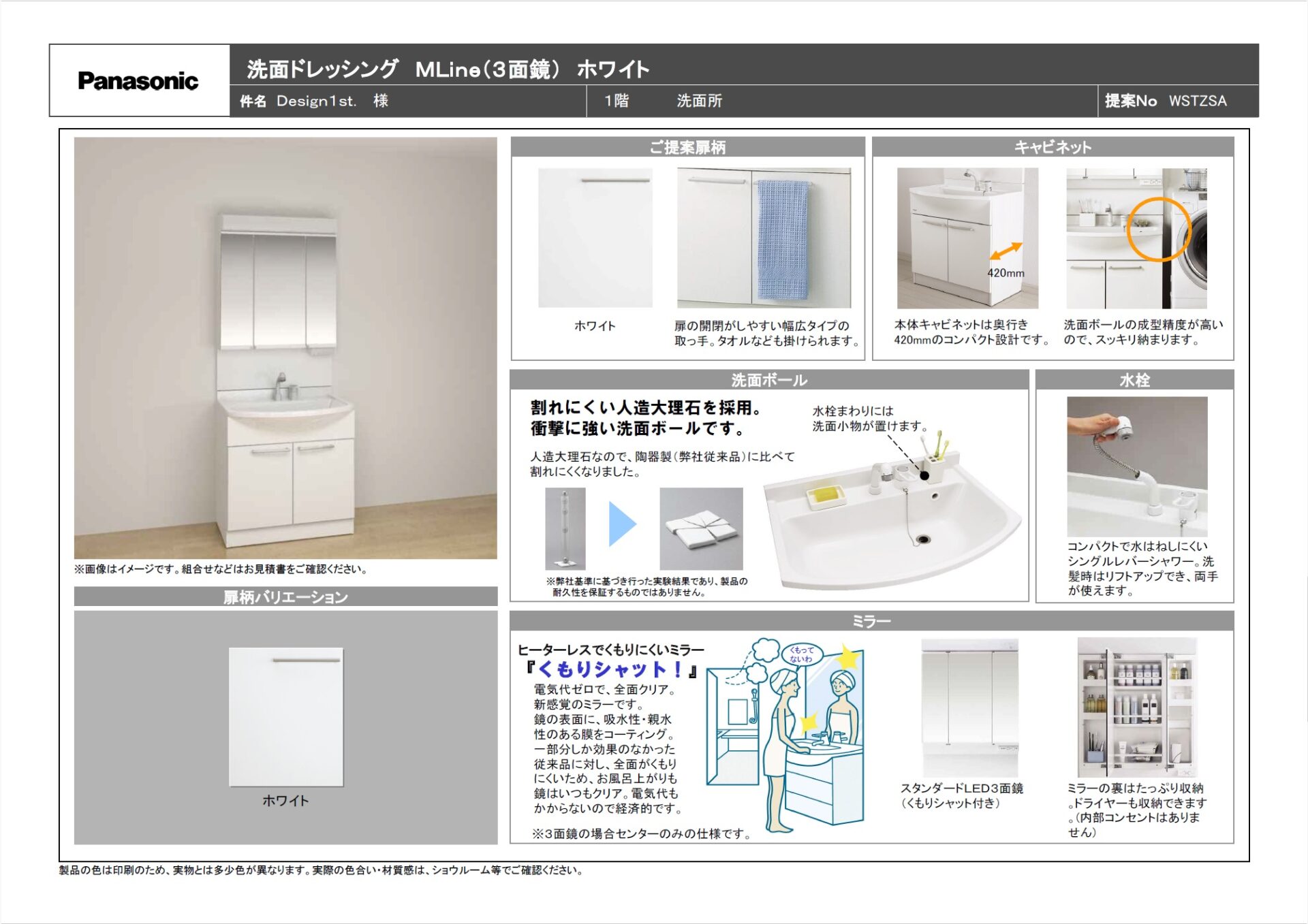This screenshot has width=1308, height=924.
Task: Click the caption 洗面ボールの成型精度が高い
Action: click(x=1144, y=332)
